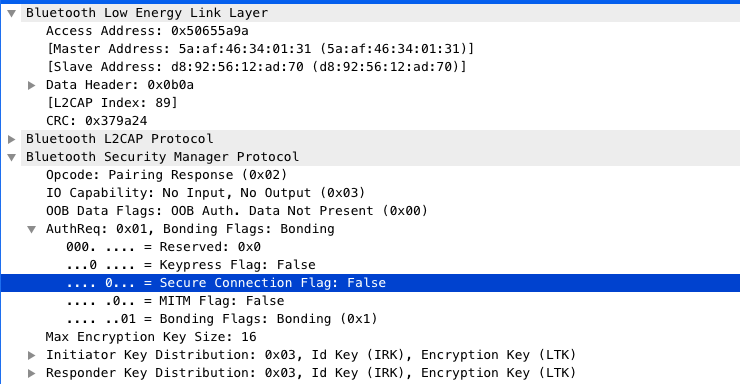Collapse the Bluetooth Security Manager Protocol section
The width and height of the screenshot is (740, 384).
coord(12,157)
